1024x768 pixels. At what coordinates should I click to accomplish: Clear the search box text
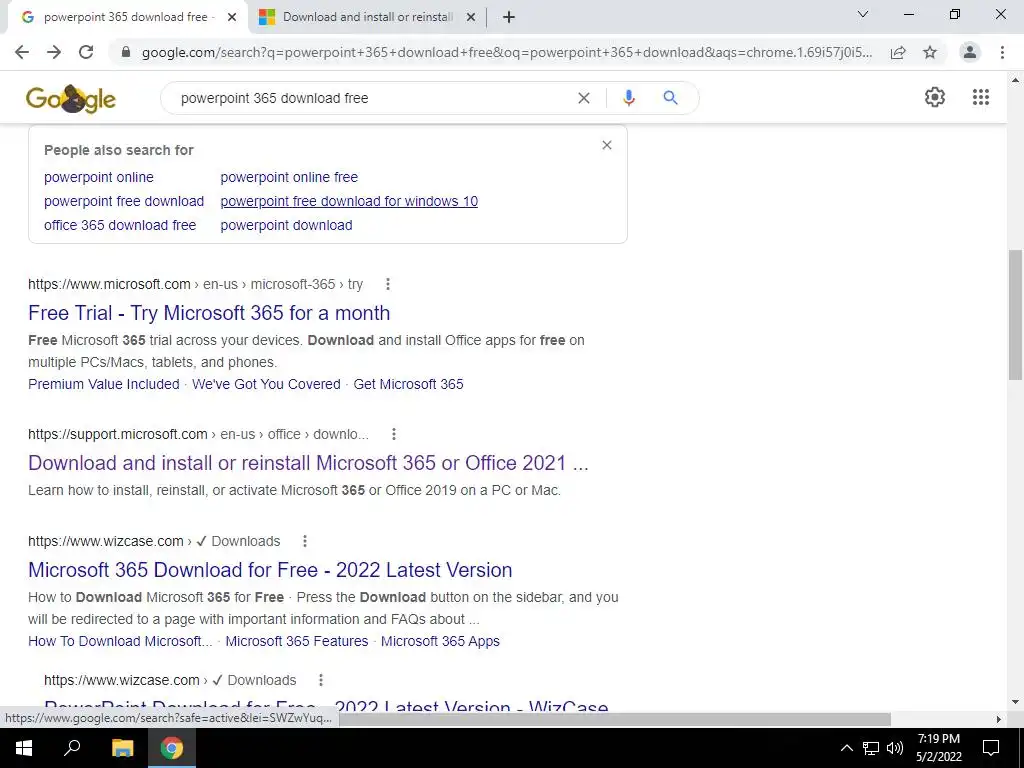584,98
